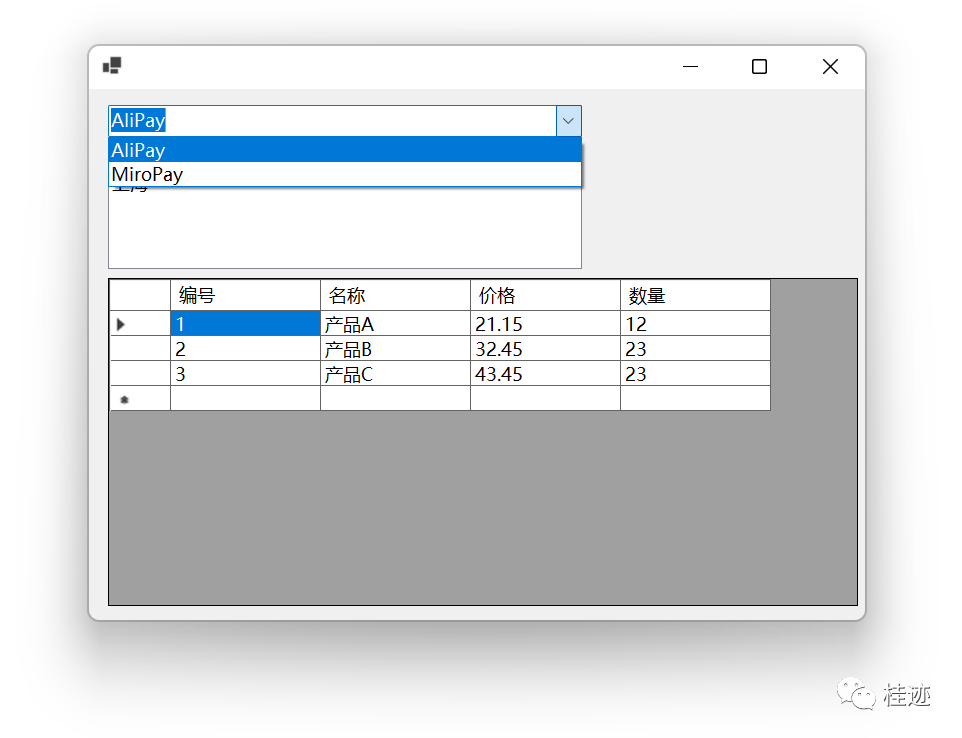Click inside the empty text area
The image size is (962, 738).
tap(344, 230)
